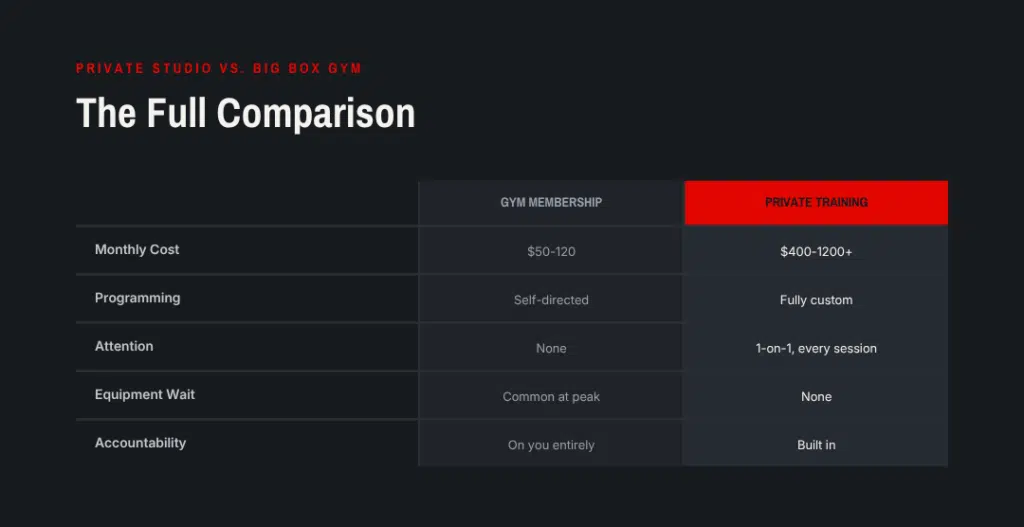This screenshot has width=1024, height=527.
Task: Select the Accountability row label
Action: (x=140, y=443)
